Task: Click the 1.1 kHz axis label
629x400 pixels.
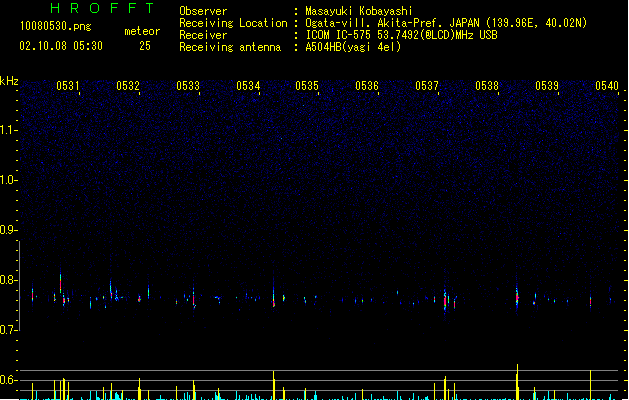Action: (8, 130)
